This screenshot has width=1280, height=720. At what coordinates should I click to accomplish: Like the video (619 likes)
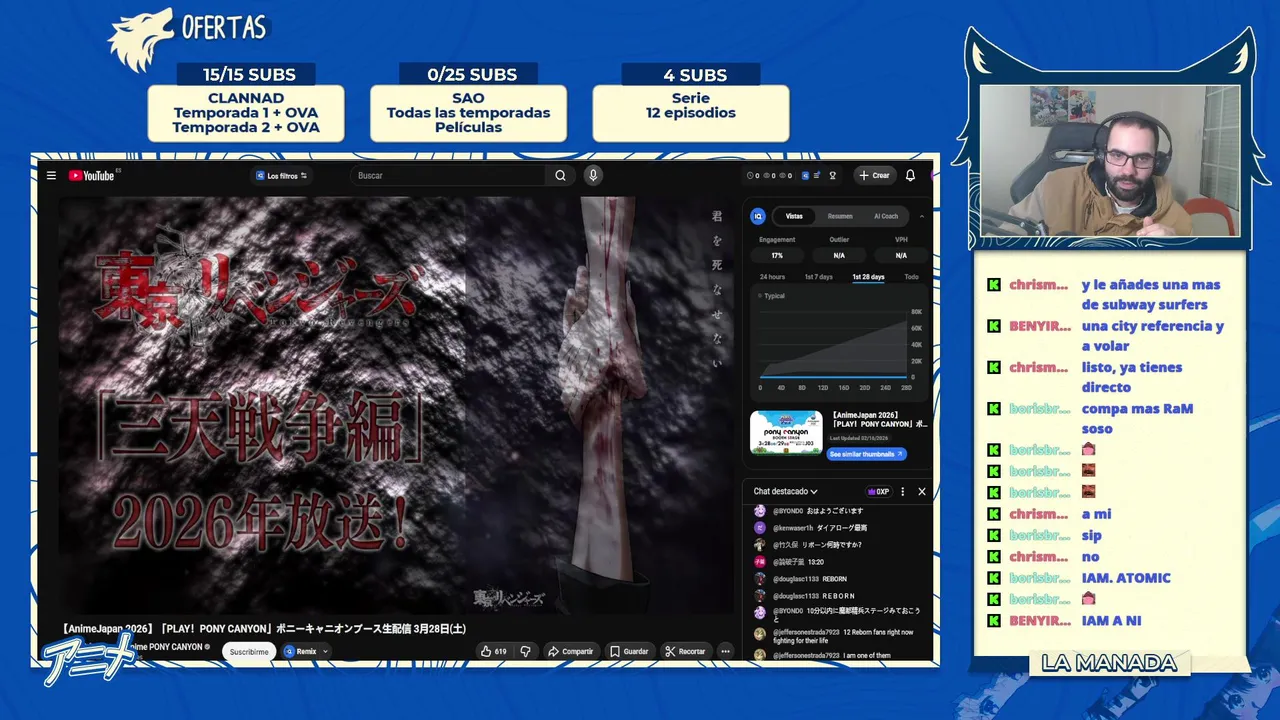point(493,652)
